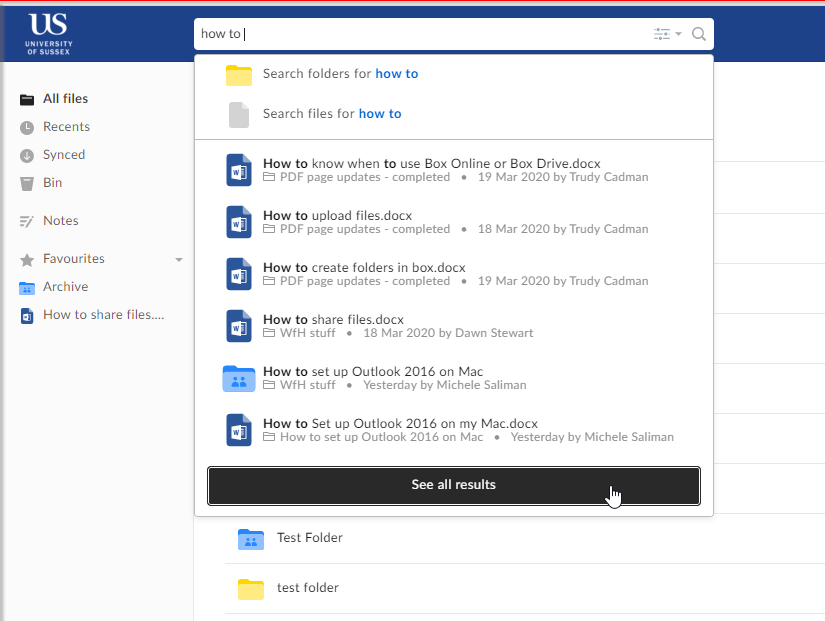Open 'How to know when to use Box Online or Box Drive.docx'
The image size is (825, 621).
[x=431, y=164]
